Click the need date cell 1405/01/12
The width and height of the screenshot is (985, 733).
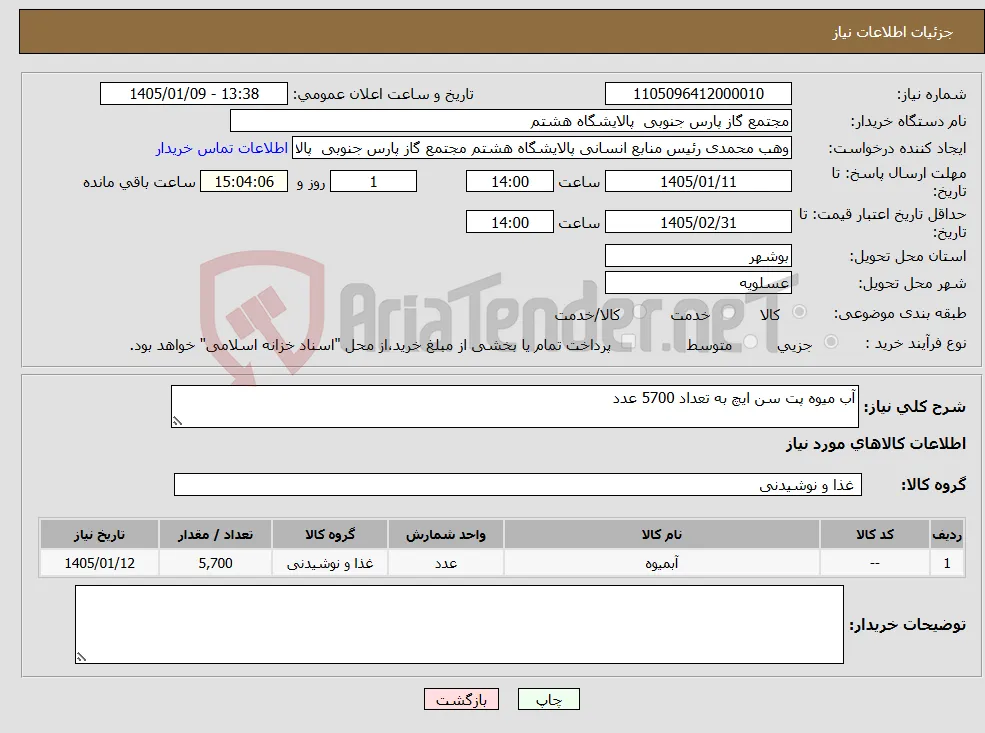(x=99, y=563)
